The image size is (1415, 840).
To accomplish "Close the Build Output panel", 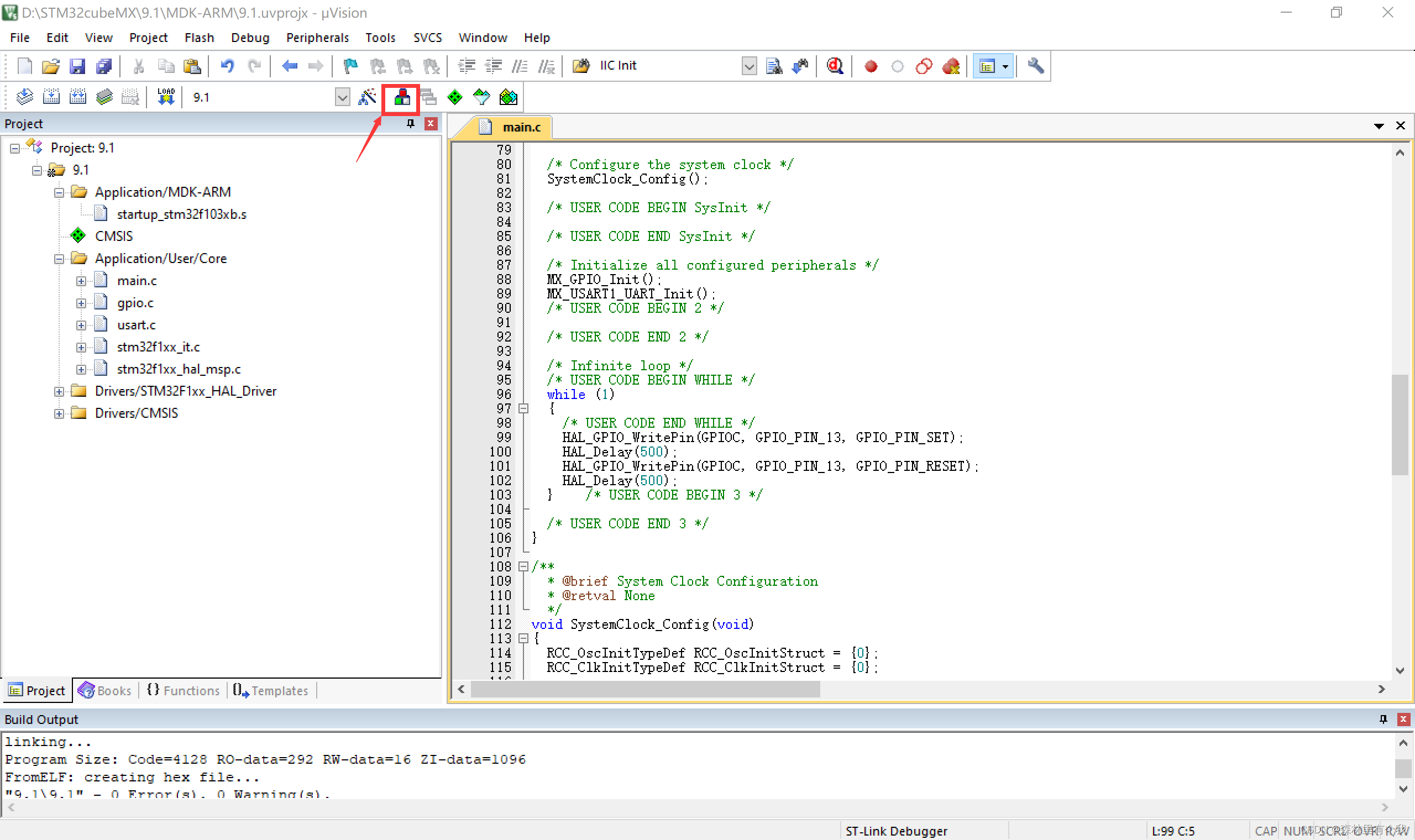I will 1403,719.
